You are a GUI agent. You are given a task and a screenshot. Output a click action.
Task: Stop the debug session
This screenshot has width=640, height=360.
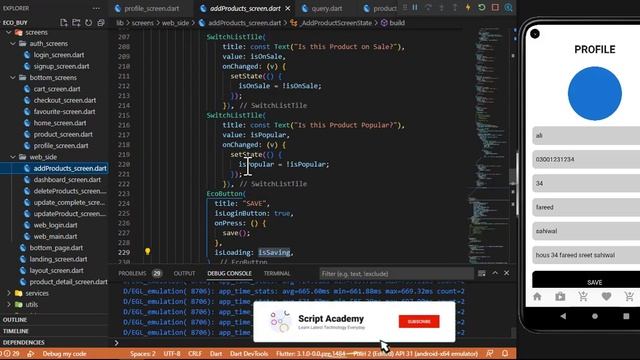[x=495, y=8]
